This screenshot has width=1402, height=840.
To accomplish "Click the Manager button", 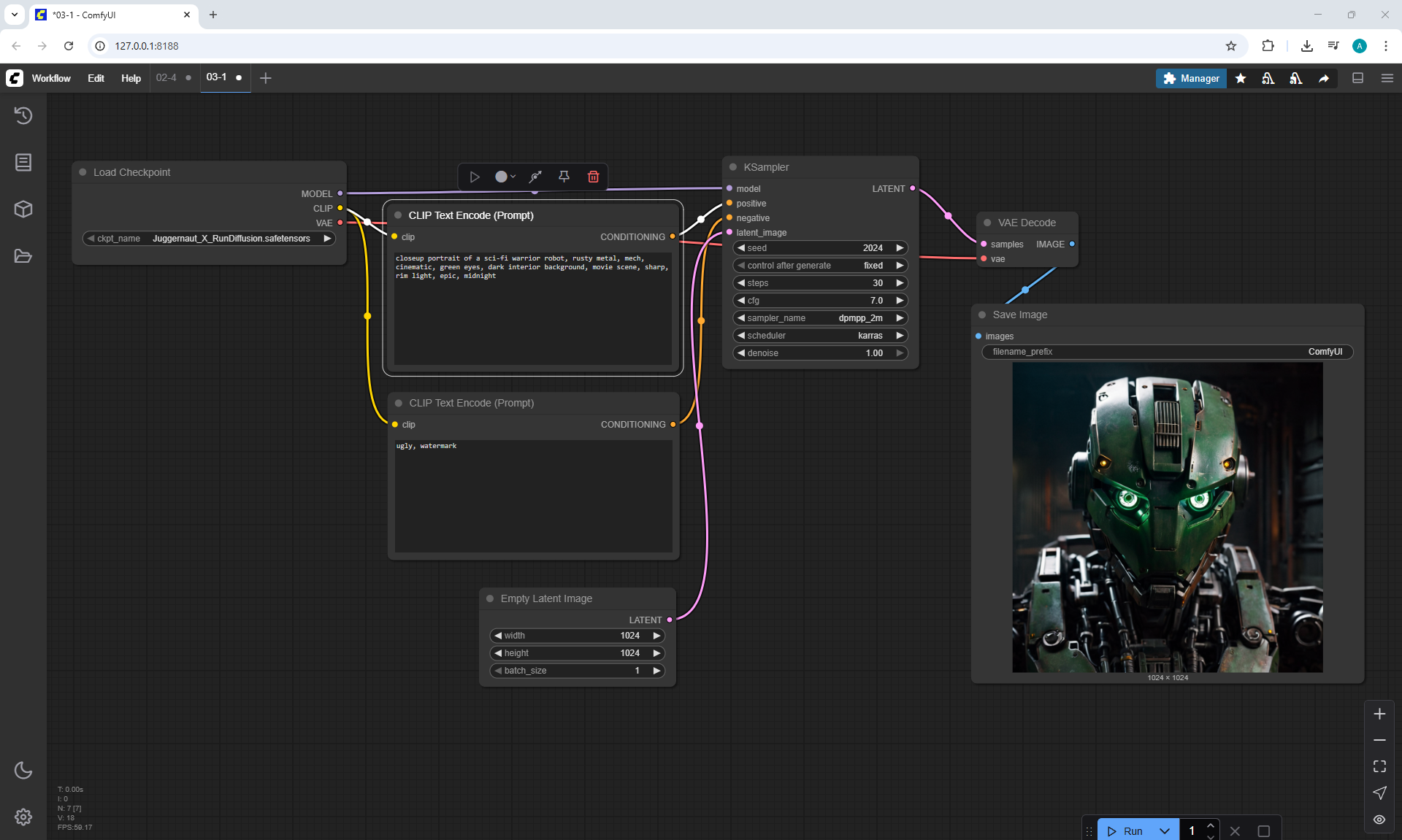I will tap(1191, 78).
